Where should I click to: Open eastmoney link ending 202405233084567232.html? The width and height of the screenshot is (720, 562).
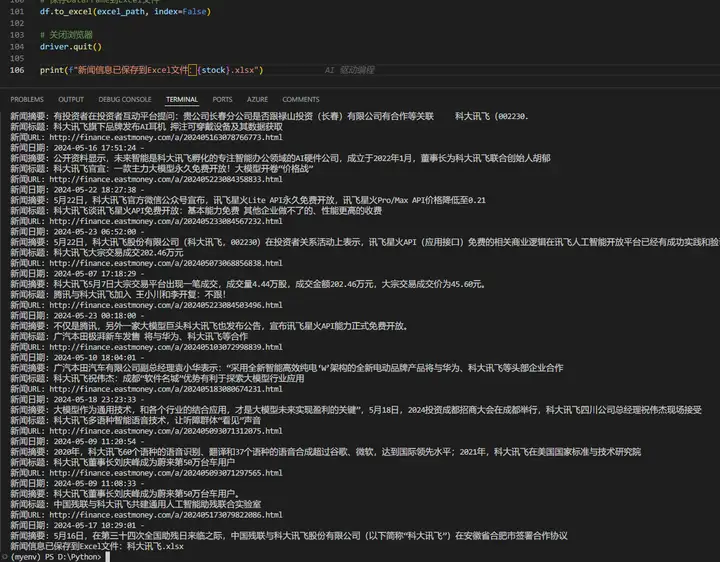pos(166,221)
